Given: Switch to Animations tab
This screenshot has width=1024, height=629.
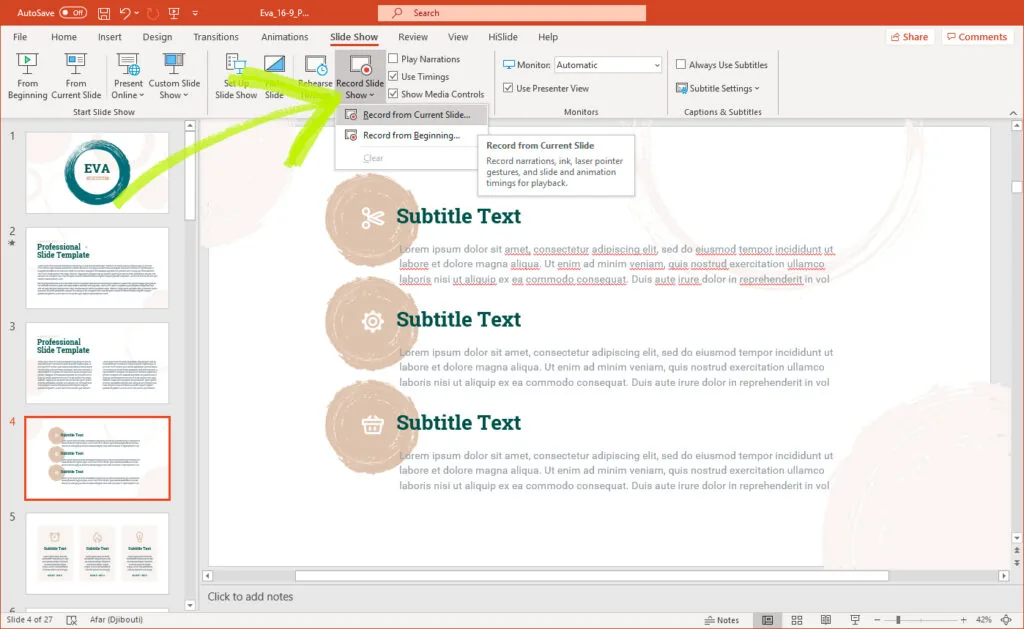Looking at the screenshot, I should tap(285, 37).
